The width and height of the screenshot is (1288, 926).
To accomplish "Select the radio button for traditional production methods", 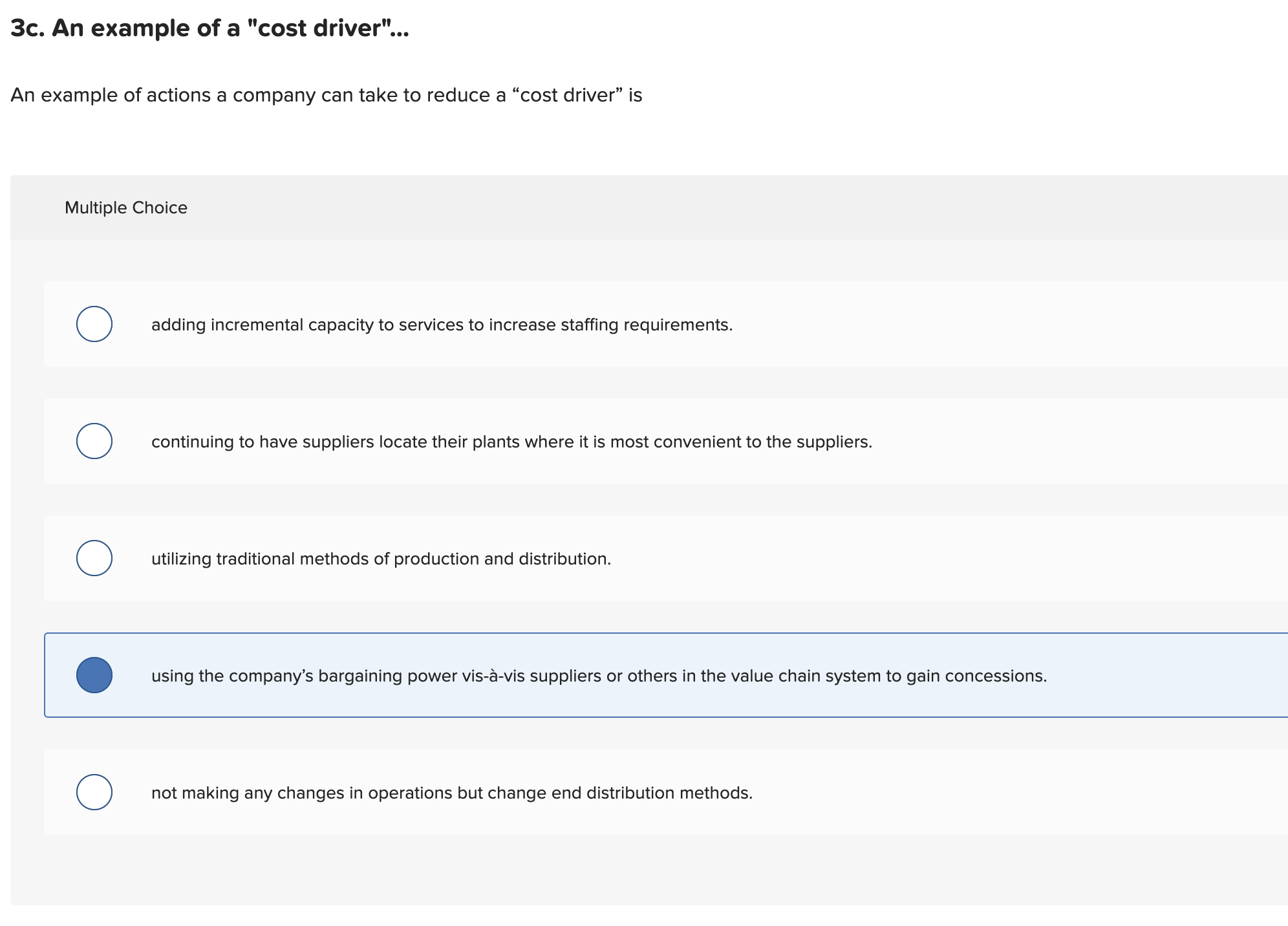I will (94, 558).
